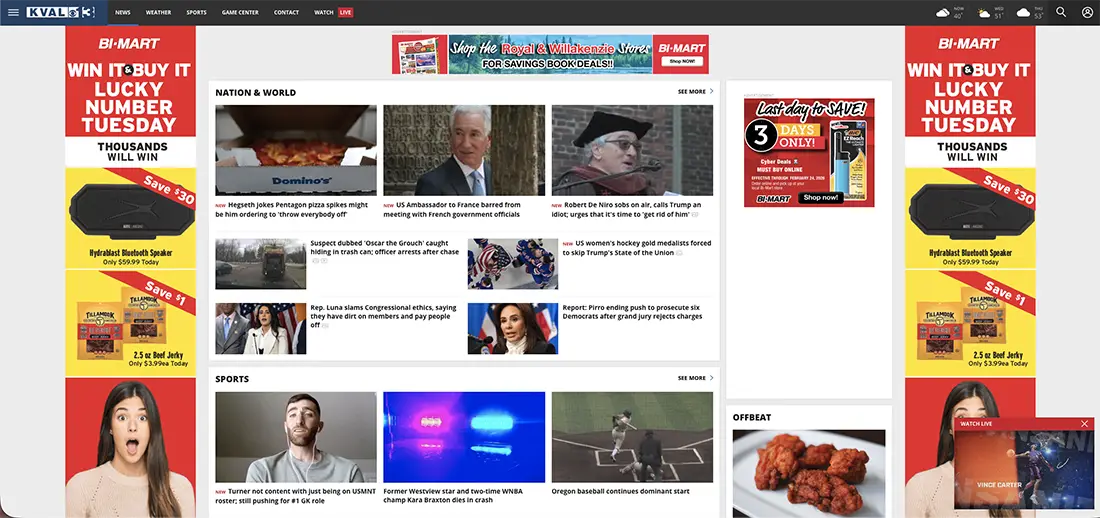View the THU 53° forecast icon

pos(1024,13)
